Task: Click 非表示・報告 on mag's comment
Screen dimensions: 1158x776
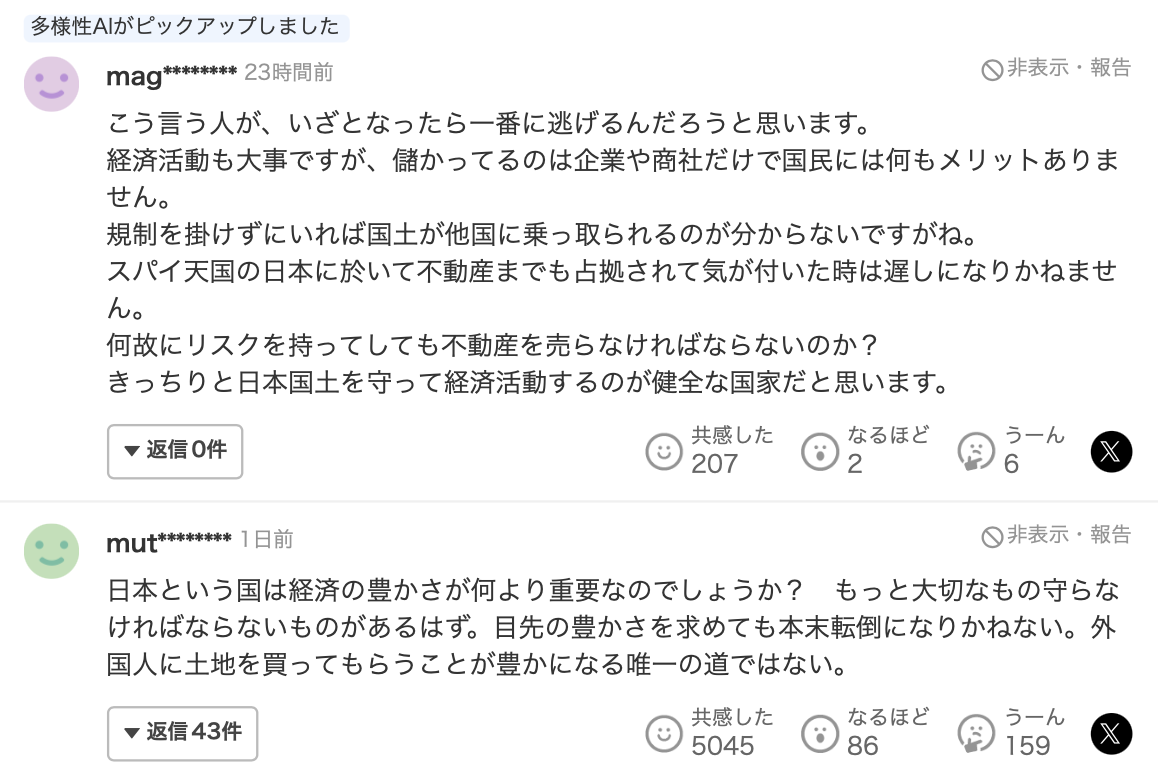Action: click(x=1056, y=68)
